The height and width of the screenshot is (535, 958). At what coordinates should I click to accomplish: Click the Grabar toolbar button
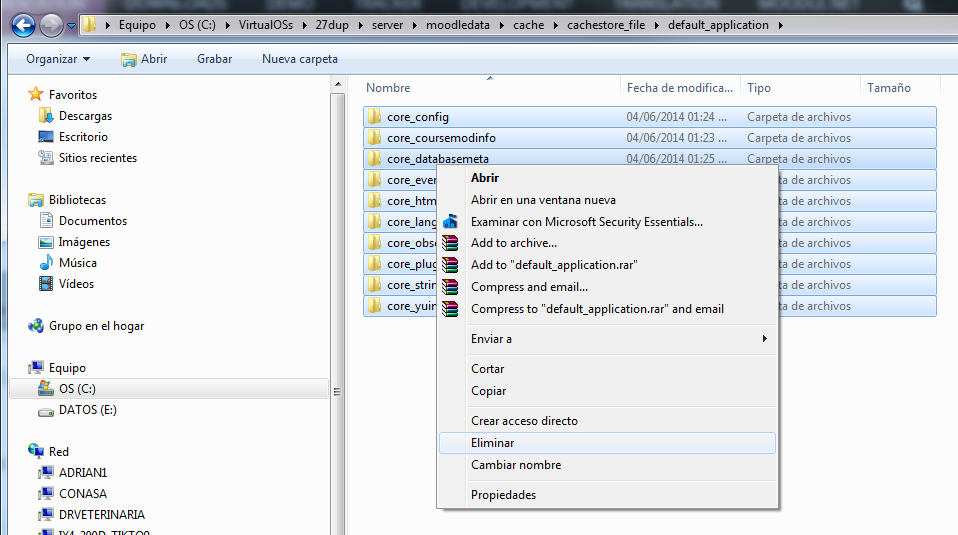[214, 59]
